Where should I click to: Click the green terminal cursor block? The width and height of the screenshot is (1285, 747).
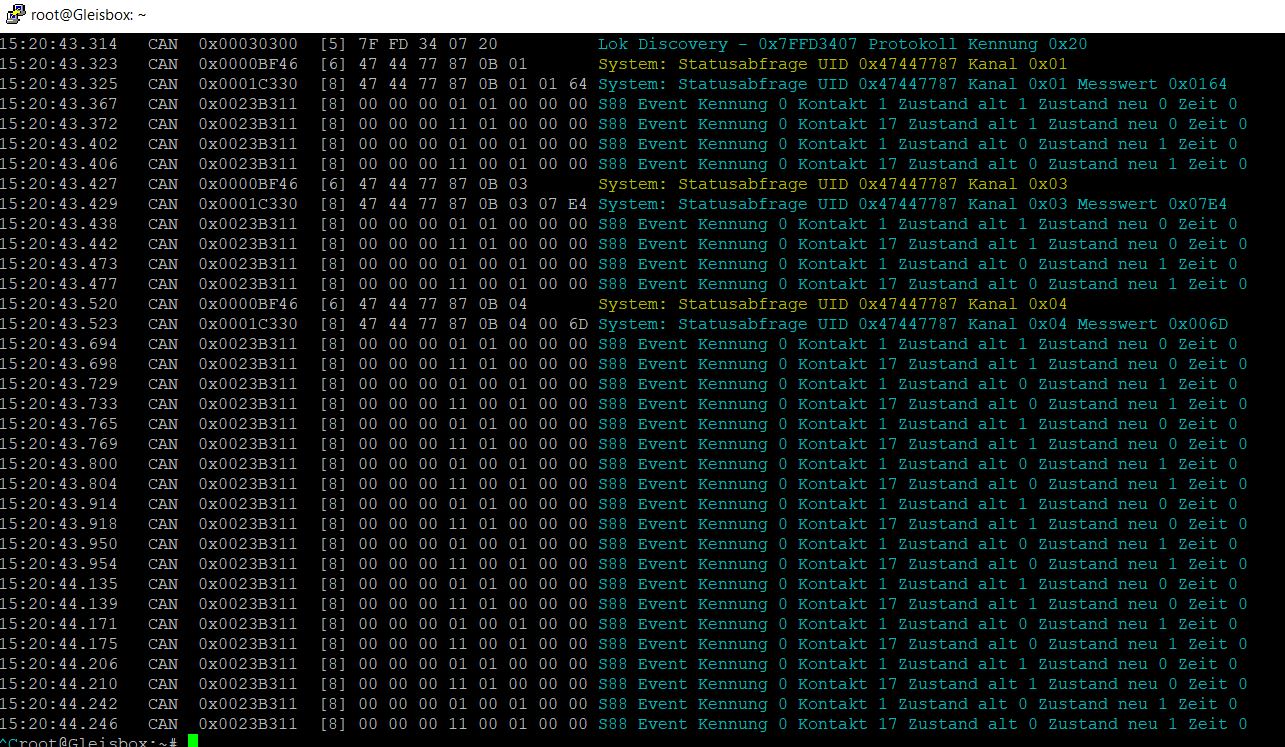pyautogui.click(x=193, y=741)
